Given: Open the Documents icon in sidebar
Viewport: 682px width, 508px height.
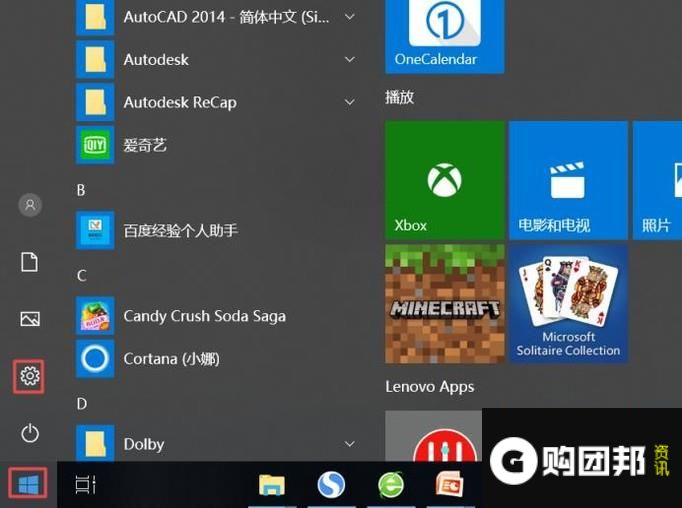Looking at the screenshot, I should pyautogui.click(x=30, y=262).
